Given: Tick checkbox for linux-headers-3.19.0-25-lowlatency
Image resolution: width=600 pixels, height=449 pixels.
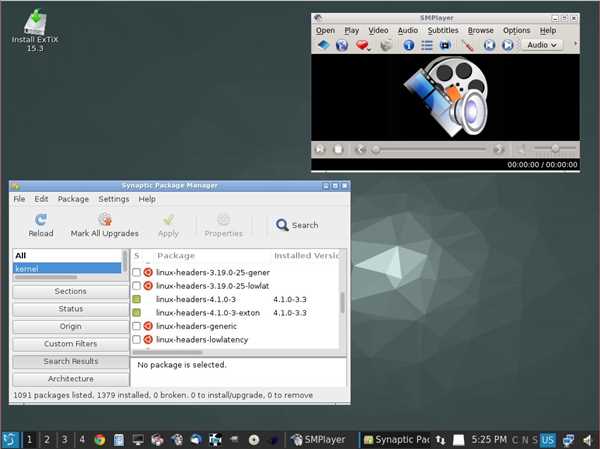Looking at the screenshot, I should point(136,286).
